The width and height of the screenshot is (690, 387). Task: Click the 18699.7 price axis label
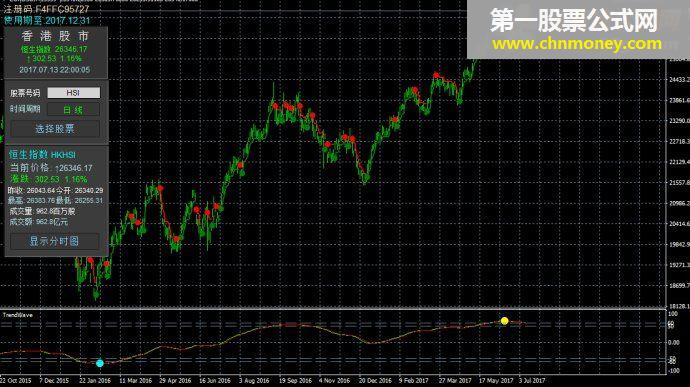[679, 286]
